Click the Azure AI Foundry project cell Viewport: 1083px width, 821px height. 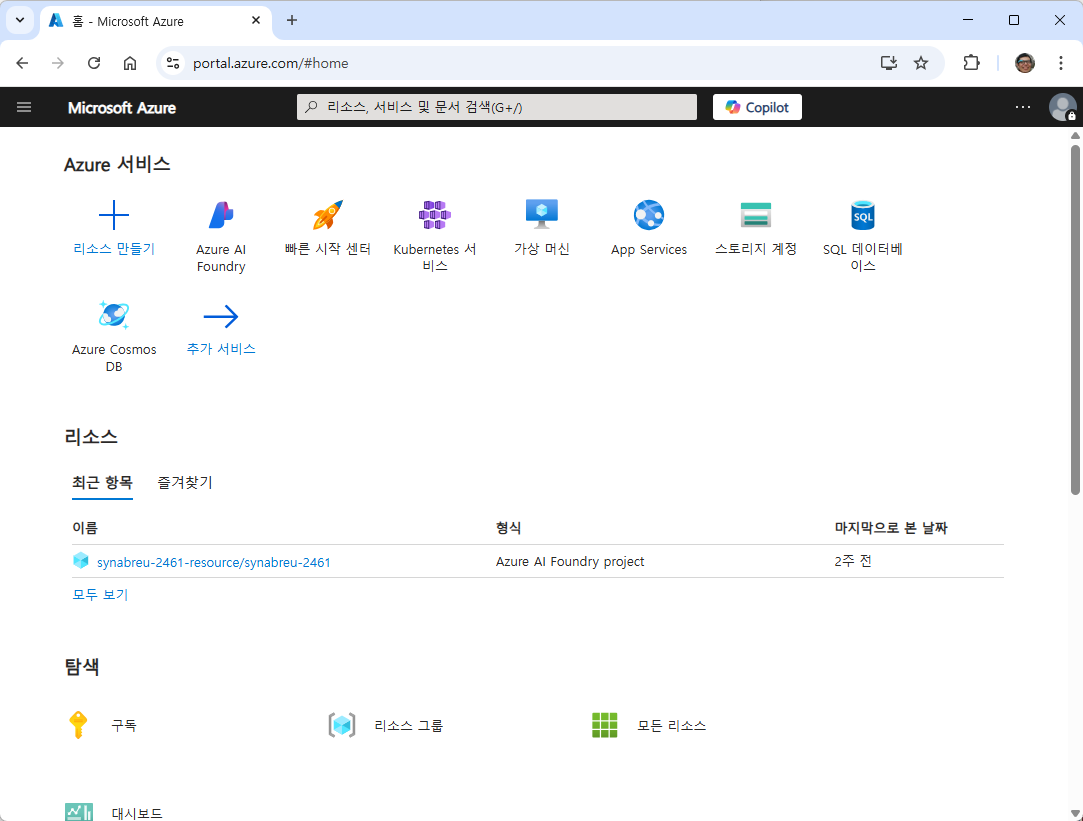pyautogui.click(x=570, y=561)
